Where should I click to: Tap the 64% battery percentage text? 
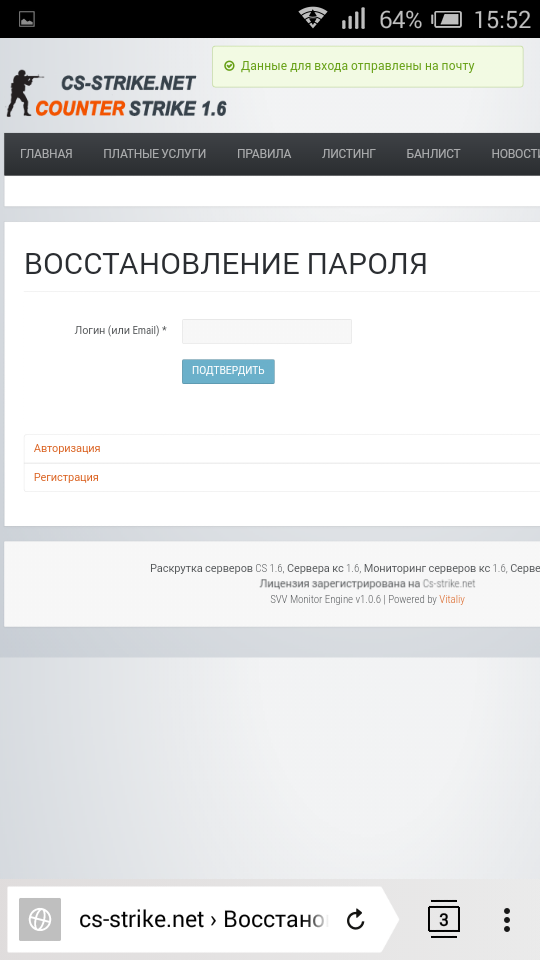[400, 20]
